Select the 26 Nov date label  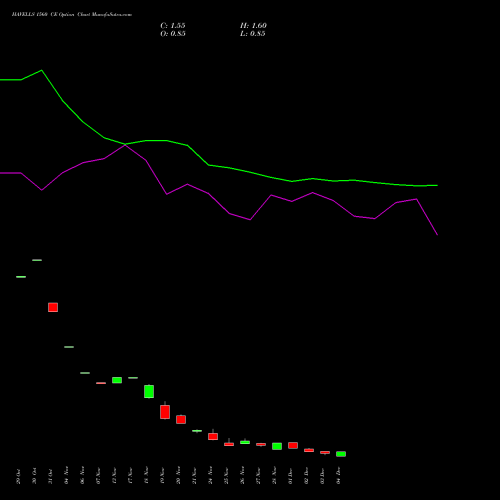point(242,475)
